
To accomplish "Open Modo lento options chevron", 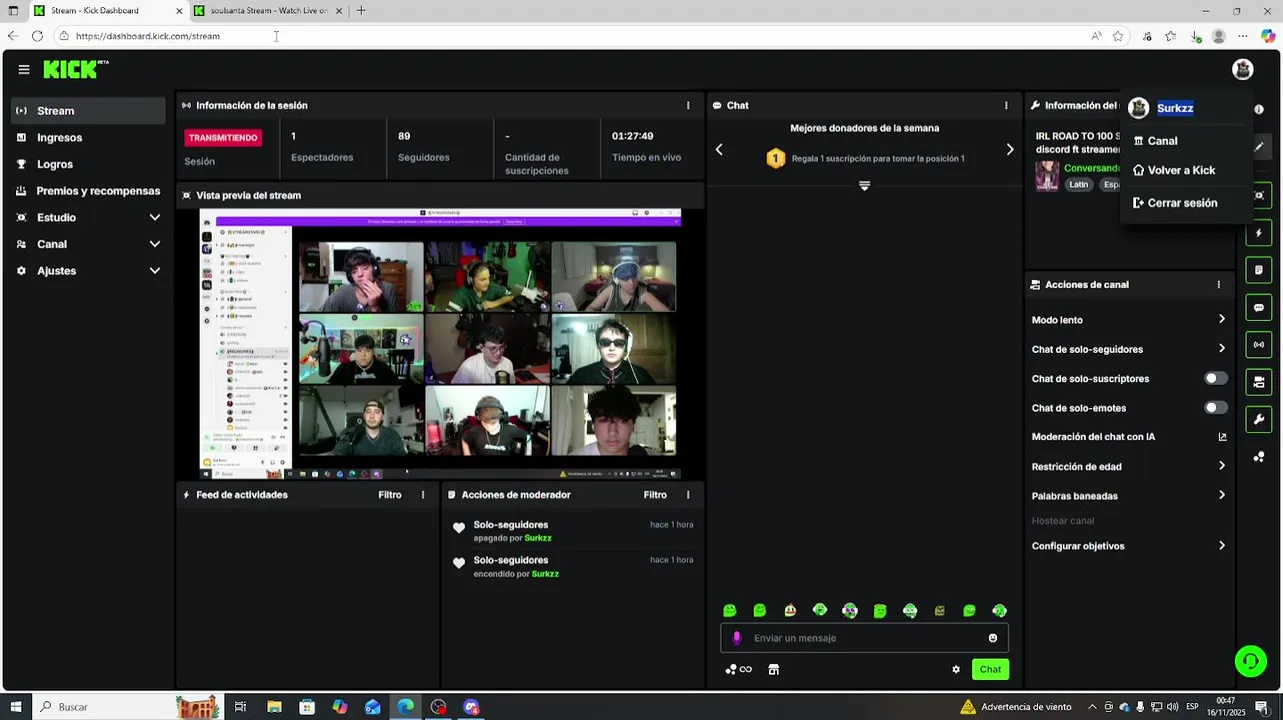I will (1222, 320).
